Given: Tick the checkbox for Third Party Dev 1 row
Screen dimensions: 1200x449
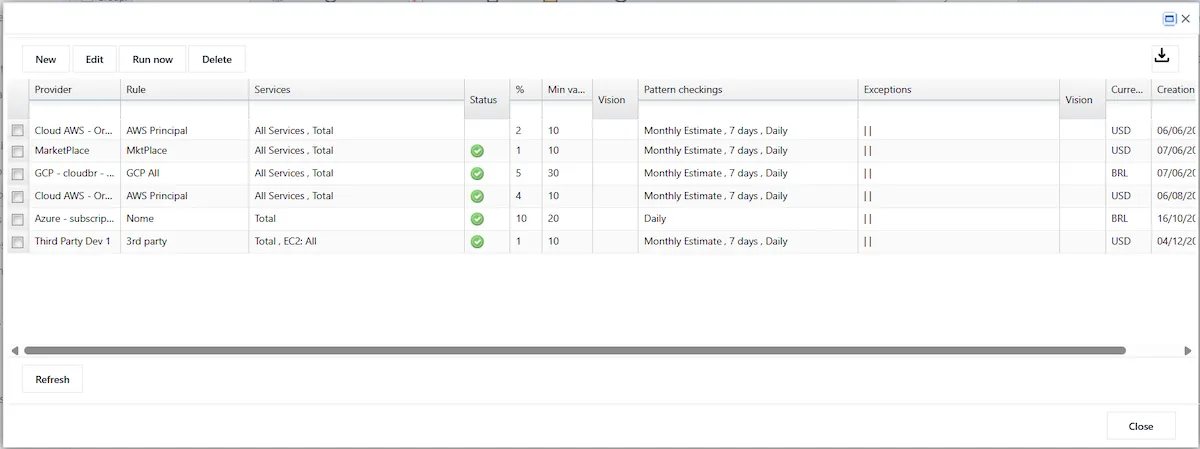Looking at the screenshot, I should [x=17, y=242].
